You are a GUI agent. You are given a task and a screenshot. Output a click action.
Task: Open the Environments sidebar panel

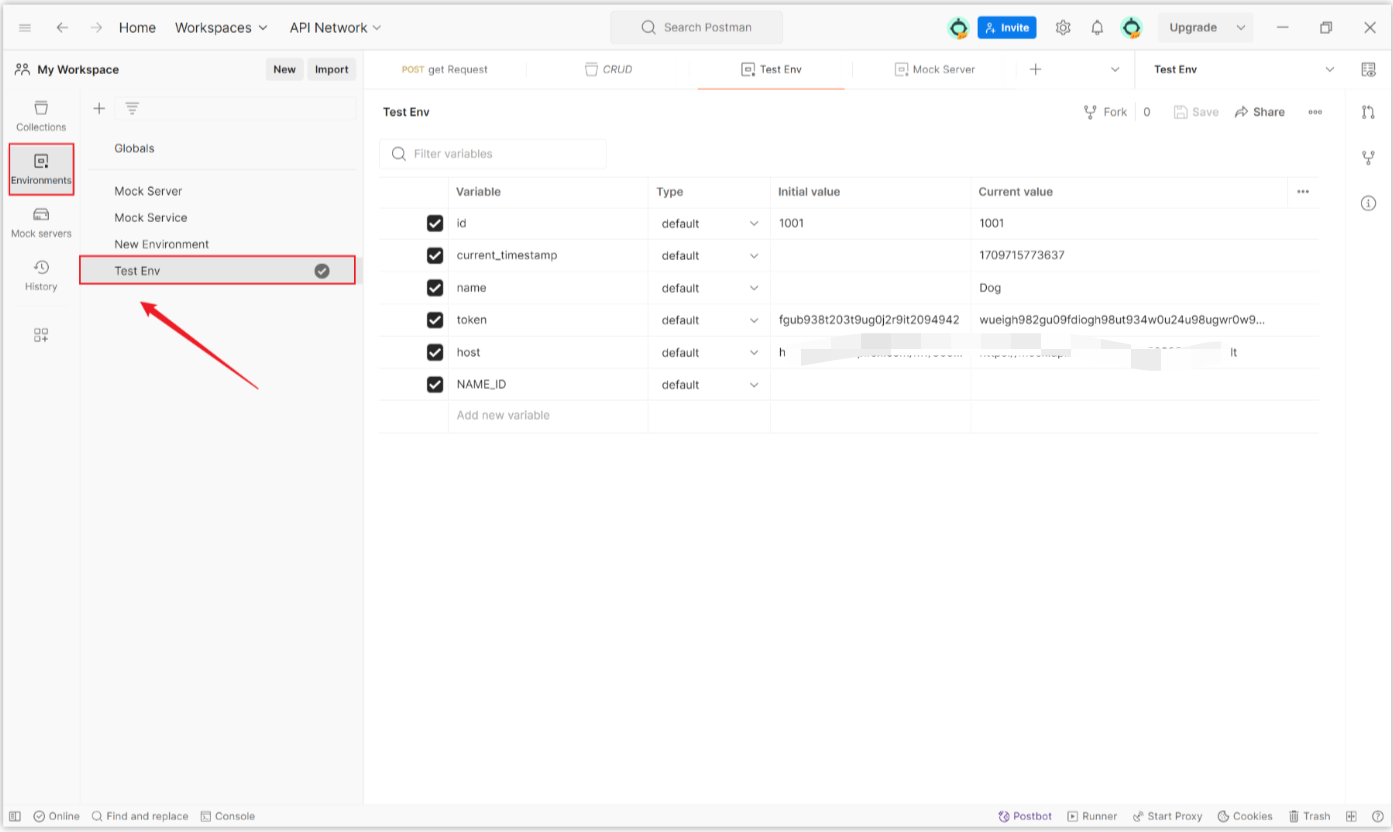click(x=41, y=169)
